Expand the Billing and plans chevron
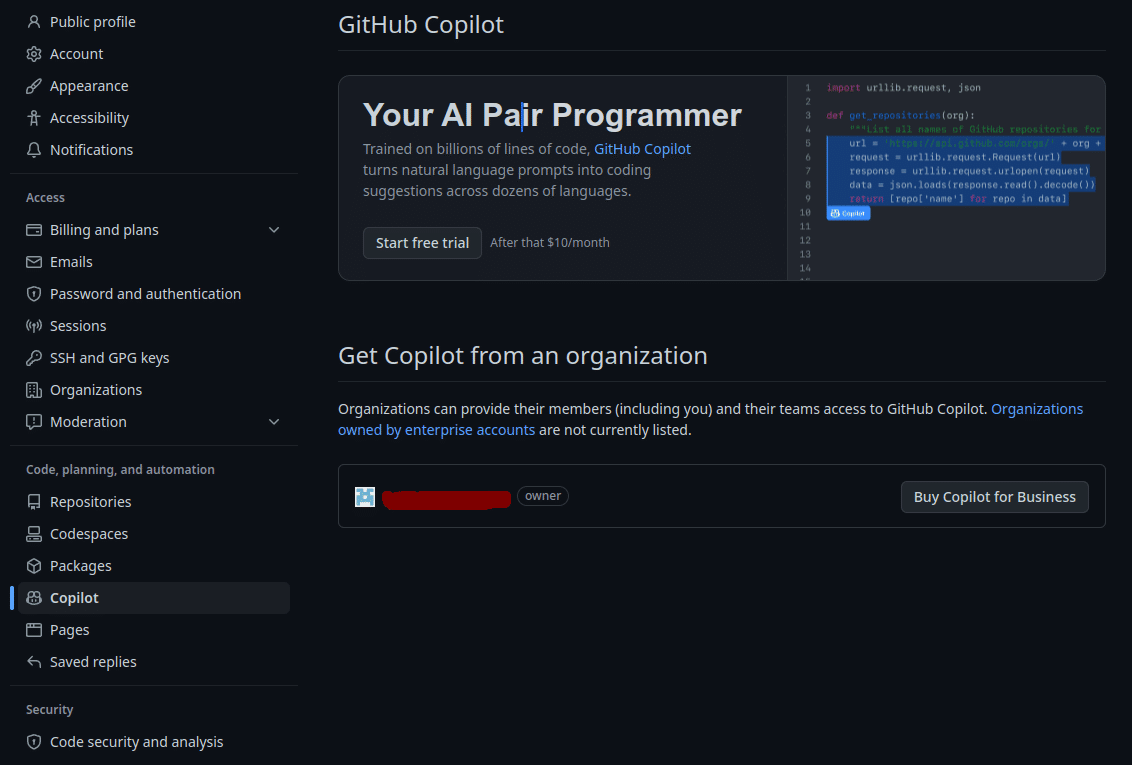The image size is (1132, 765). pyautogui.click(x=274, y=230)
